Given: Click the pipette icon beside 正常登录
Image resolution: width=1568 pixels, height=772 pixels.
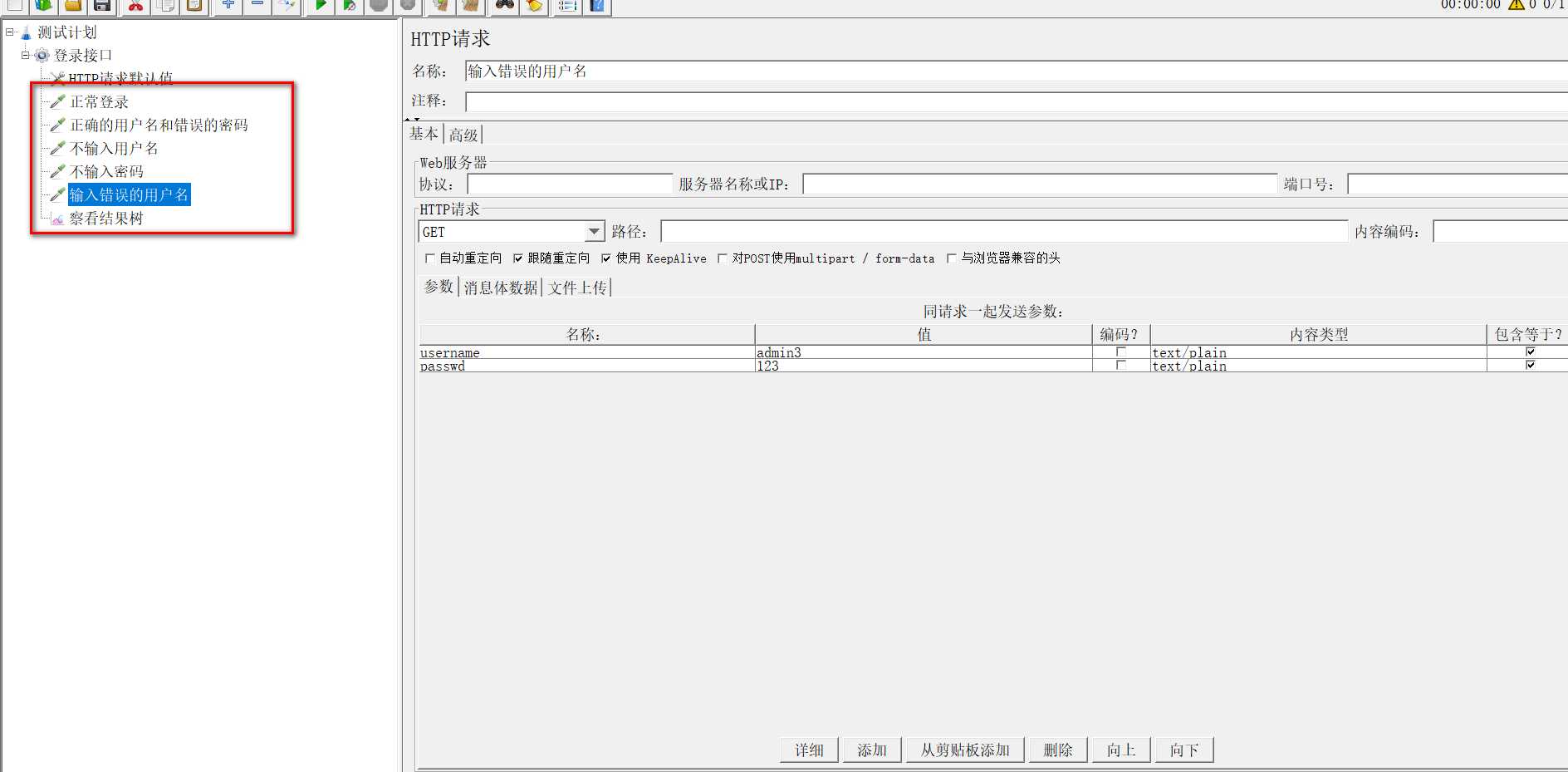Looking at the screenshot, I should (57, 102).
